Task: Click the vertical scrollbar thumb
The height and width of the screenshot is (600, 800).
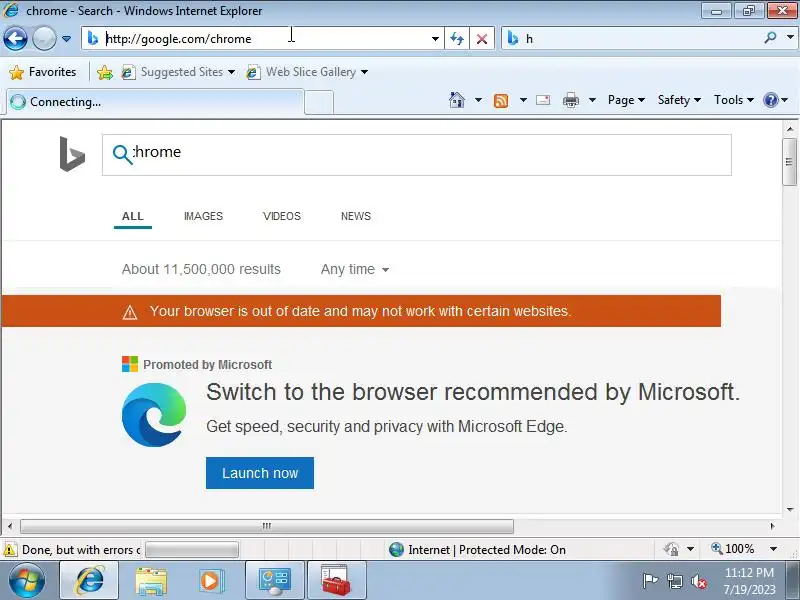Action: pos(790,161)
